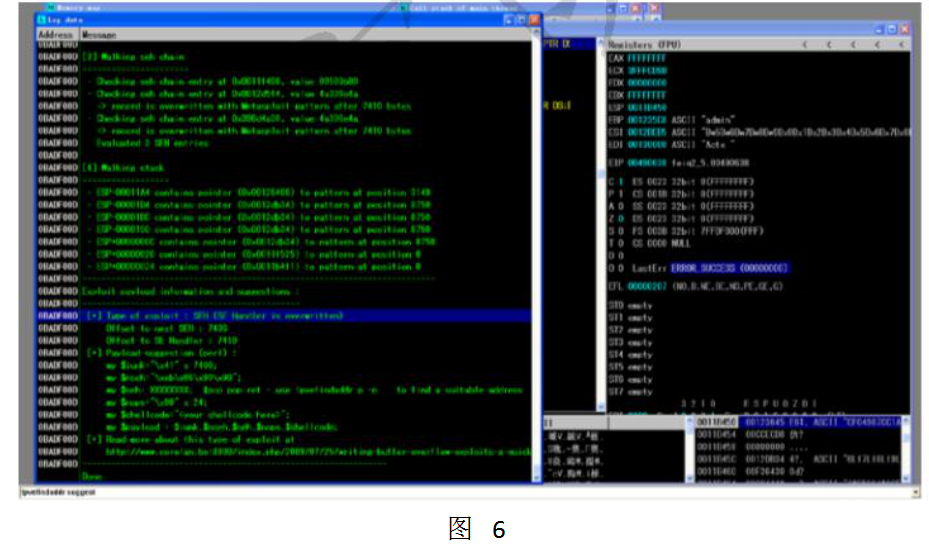This screenshot has width=929, height=545.
Task: Select the 'Offset to next SEH' log line
Action: click(x=166, y=328)
